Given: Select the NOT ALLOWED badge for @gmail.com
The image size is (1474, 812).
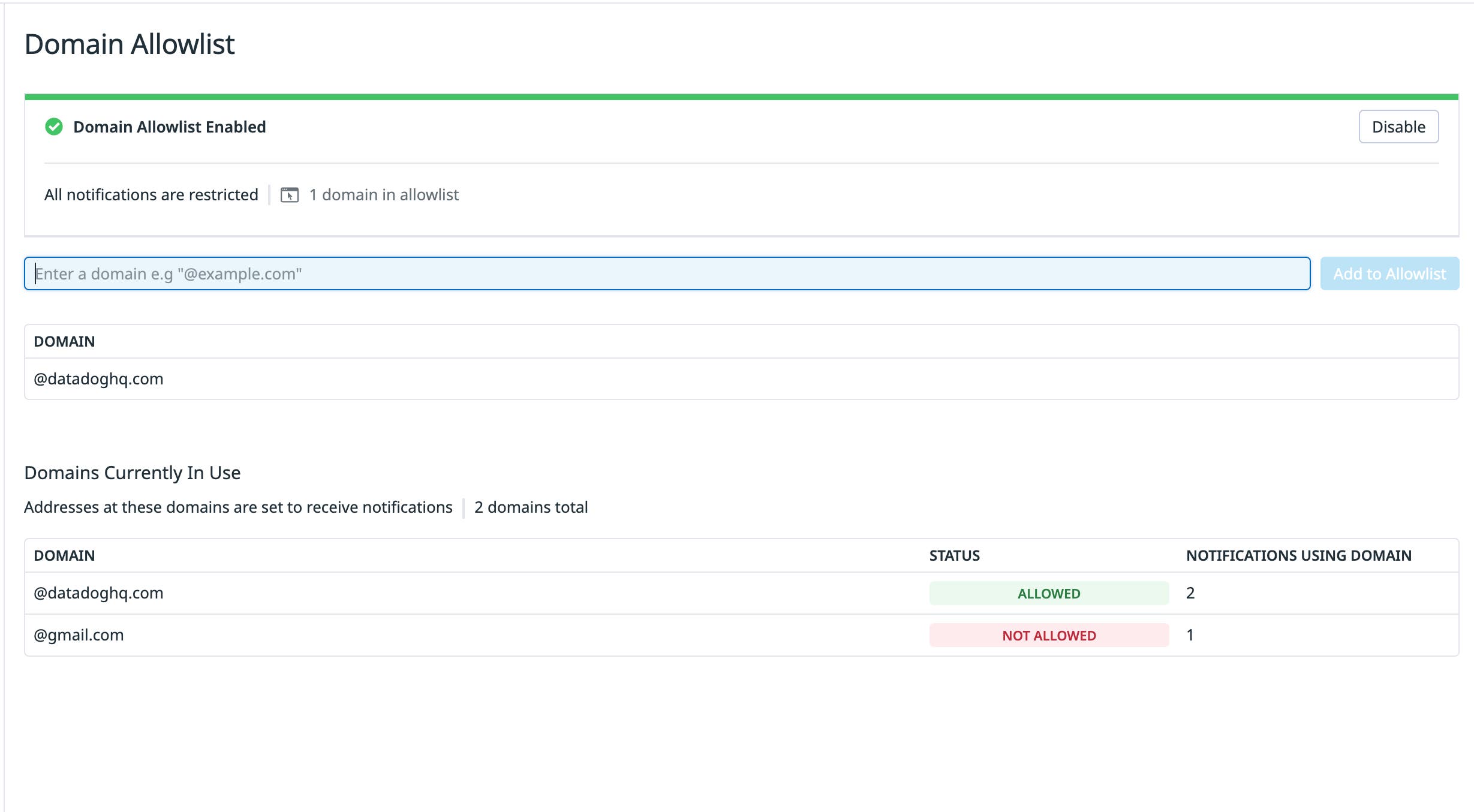Looking at the screenshot, I should [1048, 635].
